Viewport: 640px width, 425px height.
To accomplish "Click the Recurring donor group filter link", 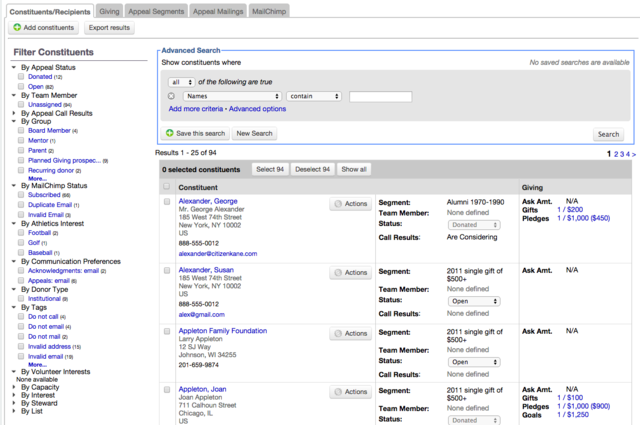I will 51,170.
